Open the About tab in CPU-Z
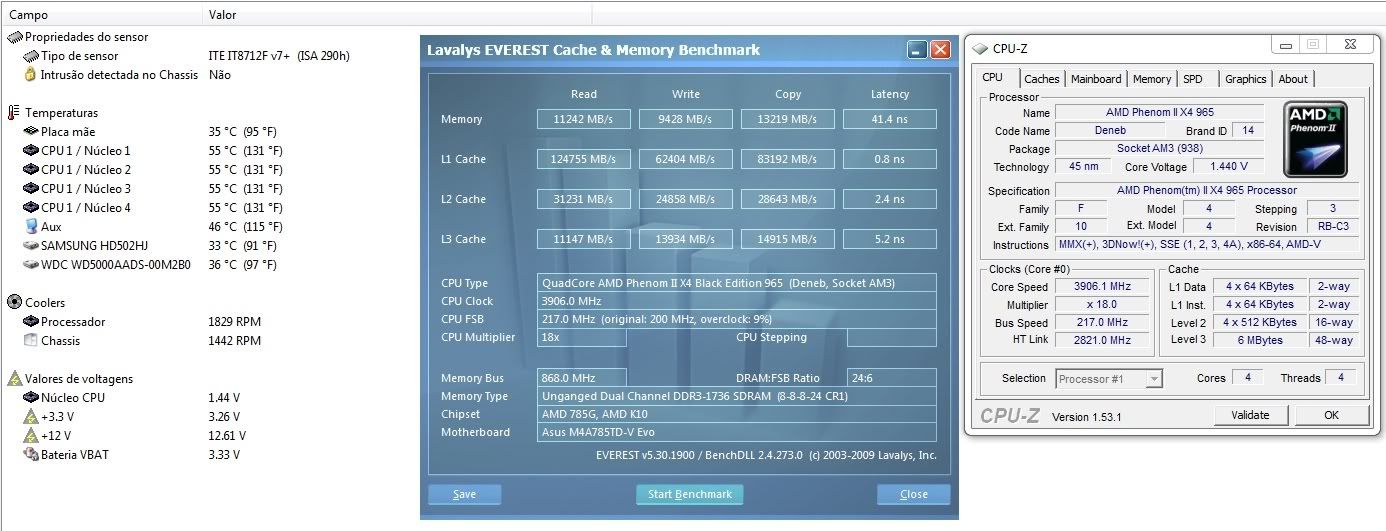 (1293, 79)
